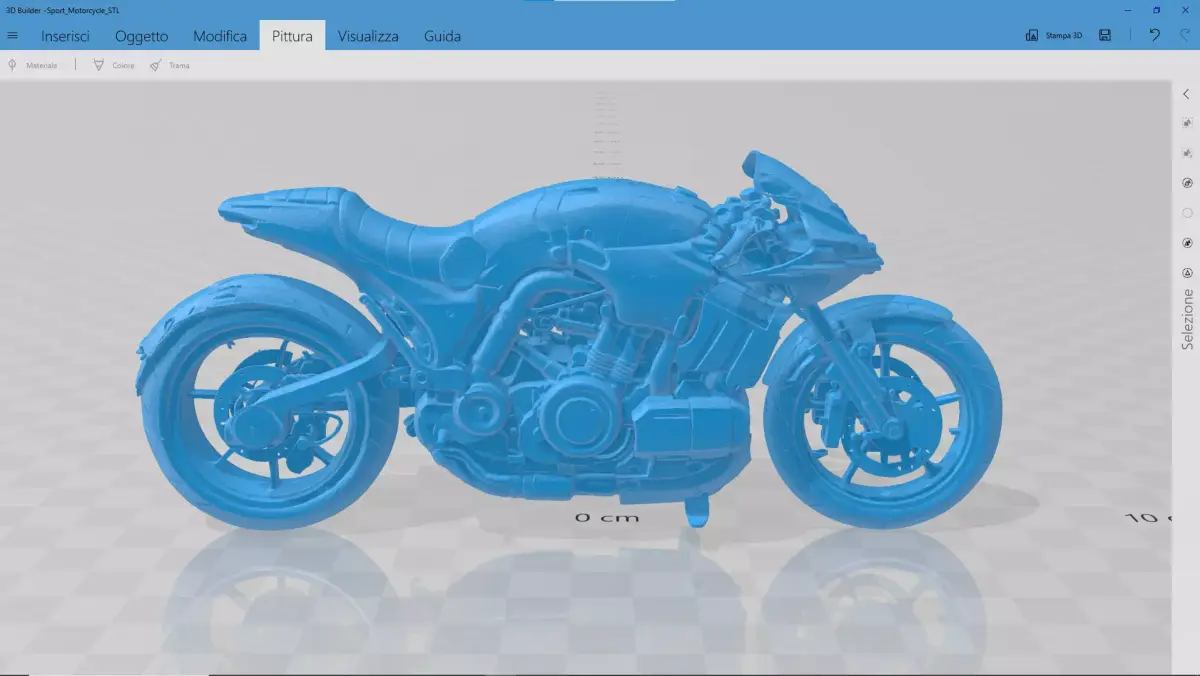Select the Trama texture tool
1200x676 pixels.
pyautogui.click(x=170, y=65)
